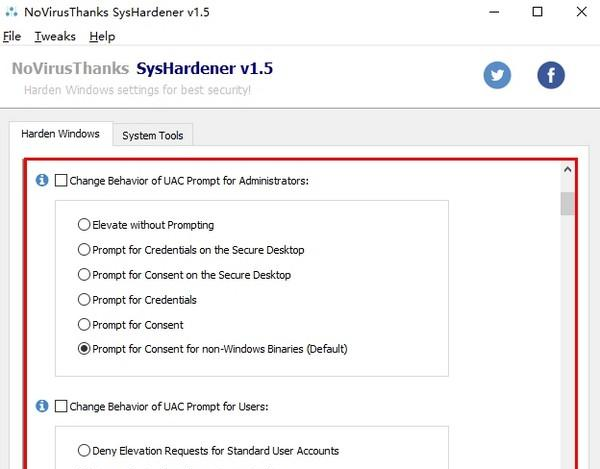Enable Change Behavior of UAC Prompt for Users

click(x=61, y=407)
